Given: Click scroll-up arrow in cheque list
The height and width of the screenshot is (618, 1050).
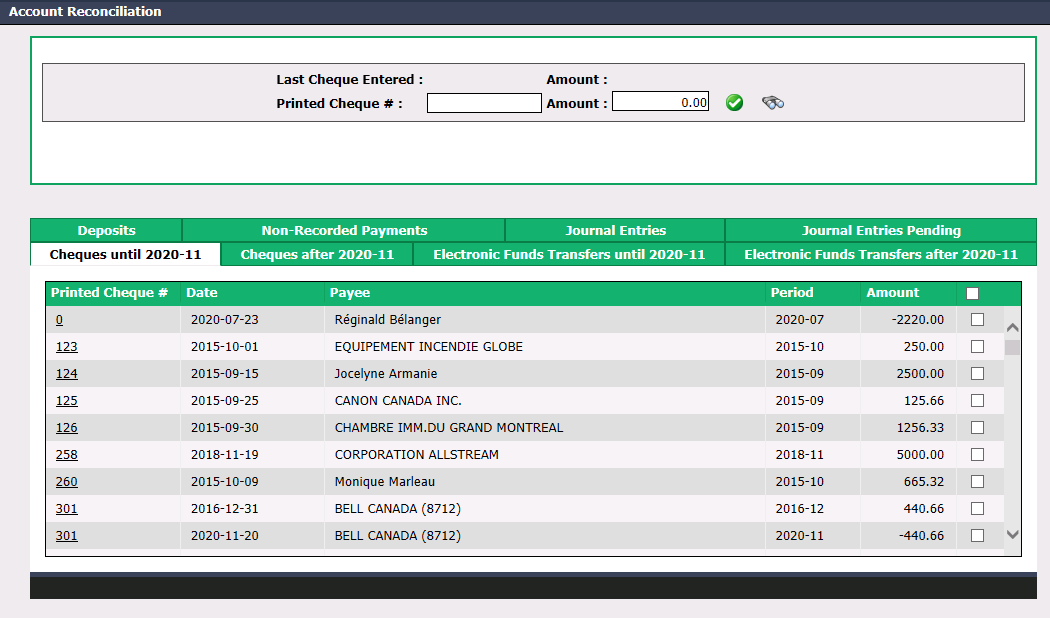Looking at the screenshot, I should point(1012,327).
